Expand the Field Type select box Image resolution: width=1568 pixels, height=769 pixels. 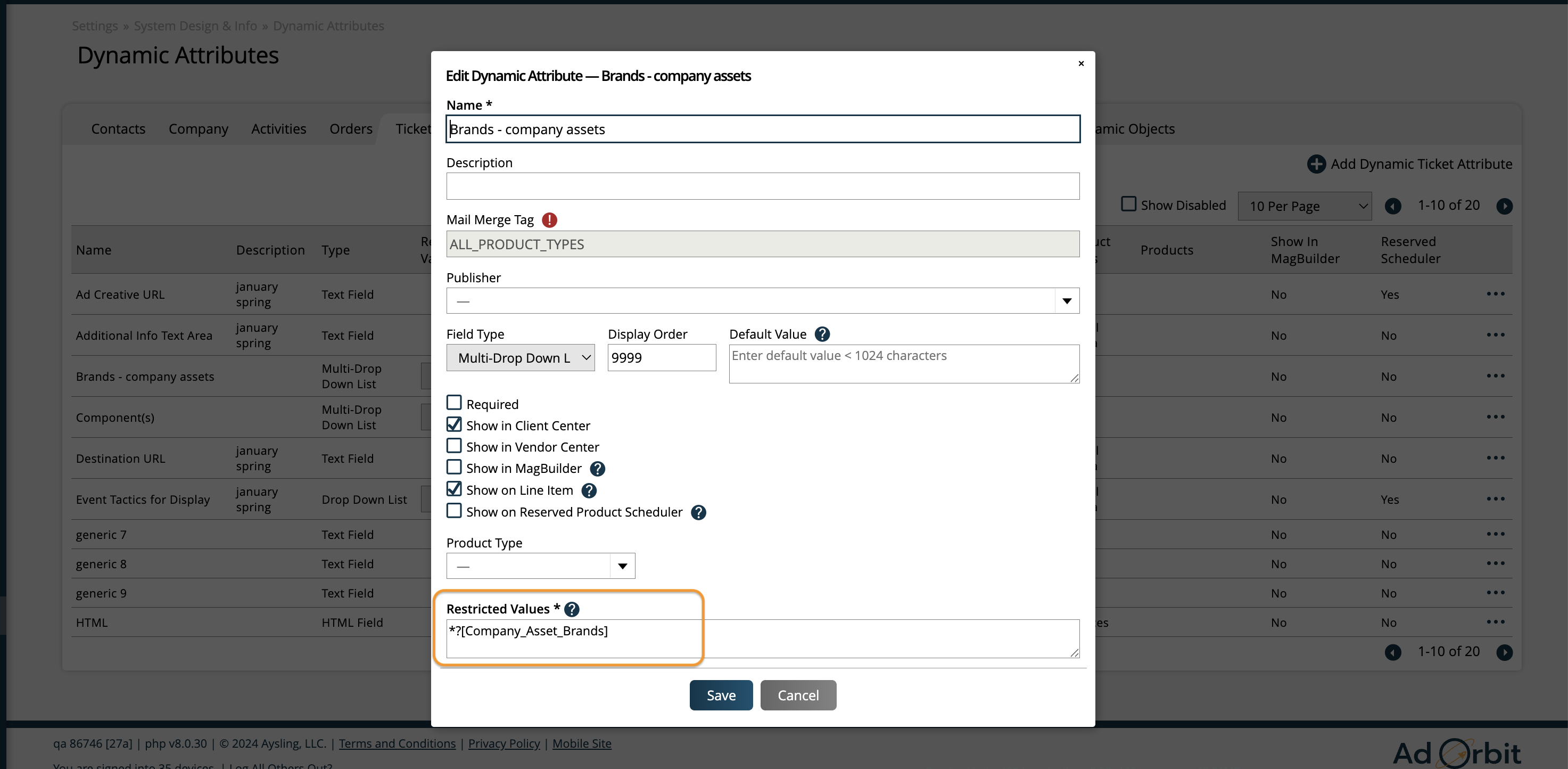tap(521, 358)
